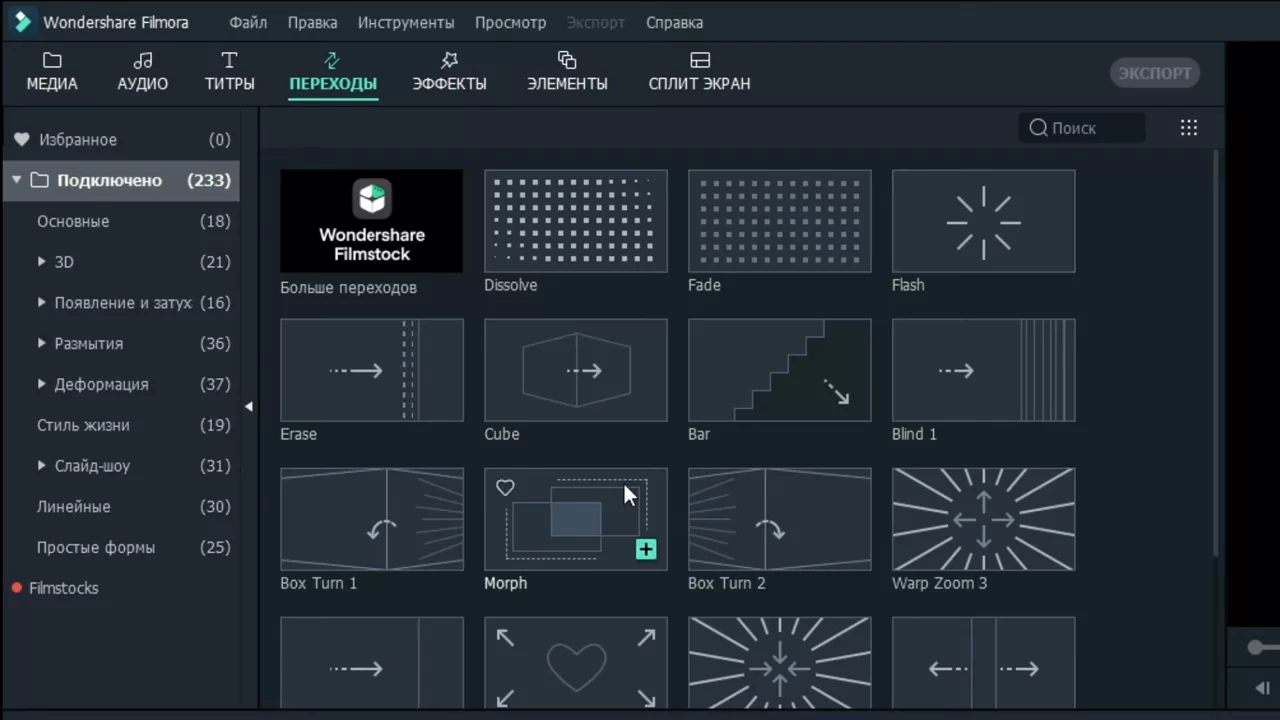Open the Файл menu

[x=248, y=22]
